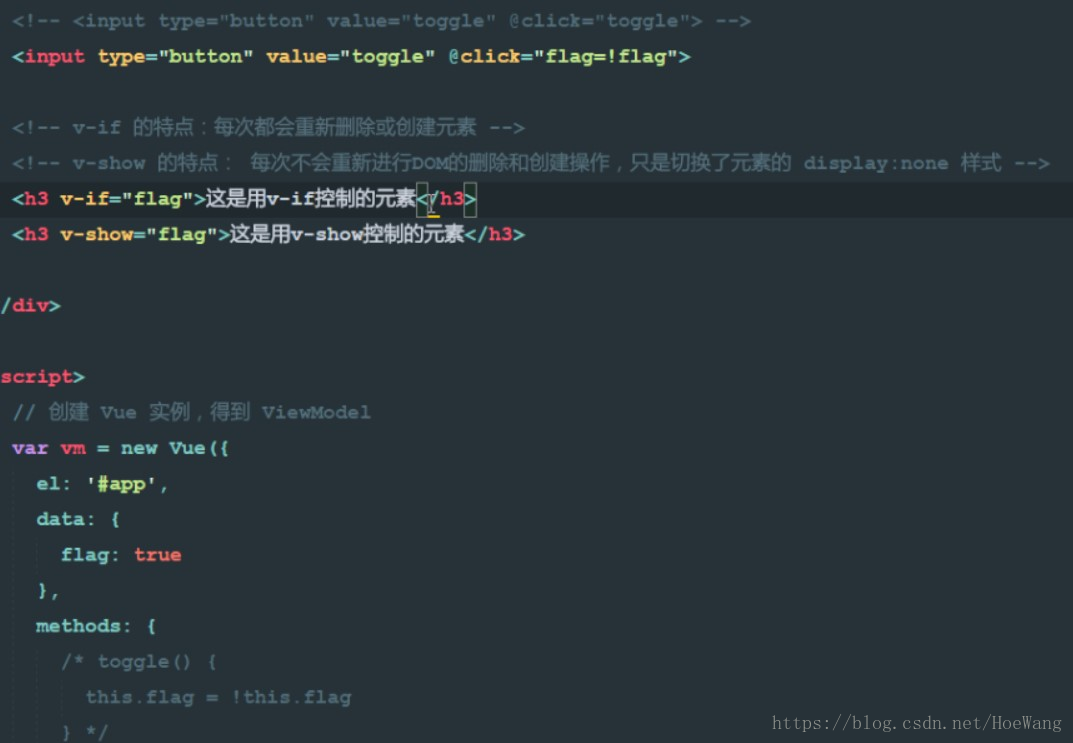Click the 'this.flag = !this.flag' comment line

(218, 697)
